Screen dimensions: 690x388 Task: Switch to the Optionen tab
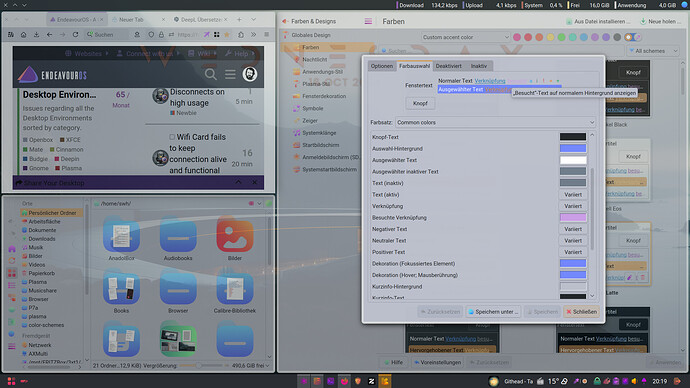tap(382, 66)
